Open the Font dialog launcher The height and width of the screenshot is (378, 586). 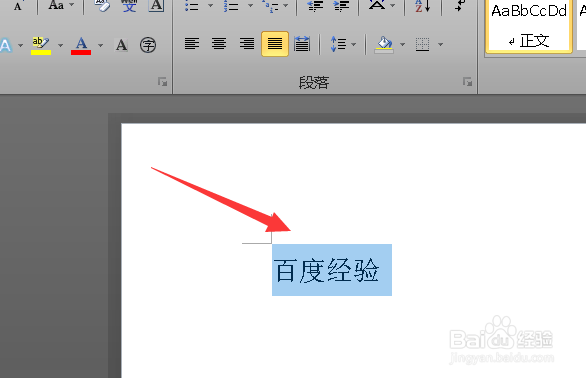[163, 82]
